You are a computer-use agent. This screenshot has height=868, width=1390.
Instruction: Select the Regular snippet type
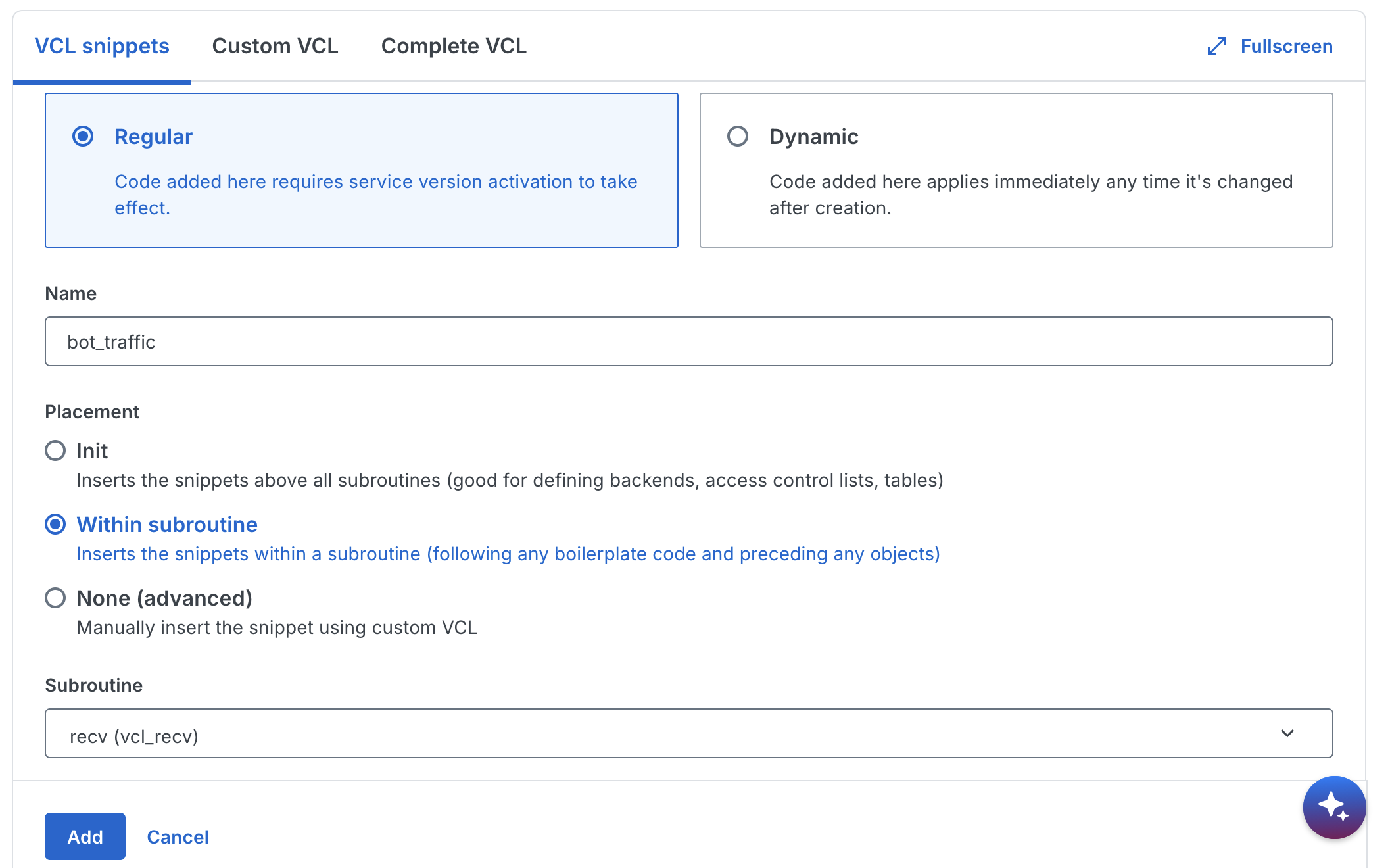(x=84, y=136)
